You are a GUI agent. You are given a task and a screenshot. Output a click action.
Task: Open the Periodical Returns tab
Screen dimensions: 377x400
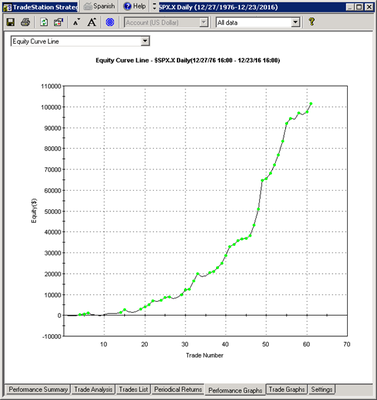(178, 389)
